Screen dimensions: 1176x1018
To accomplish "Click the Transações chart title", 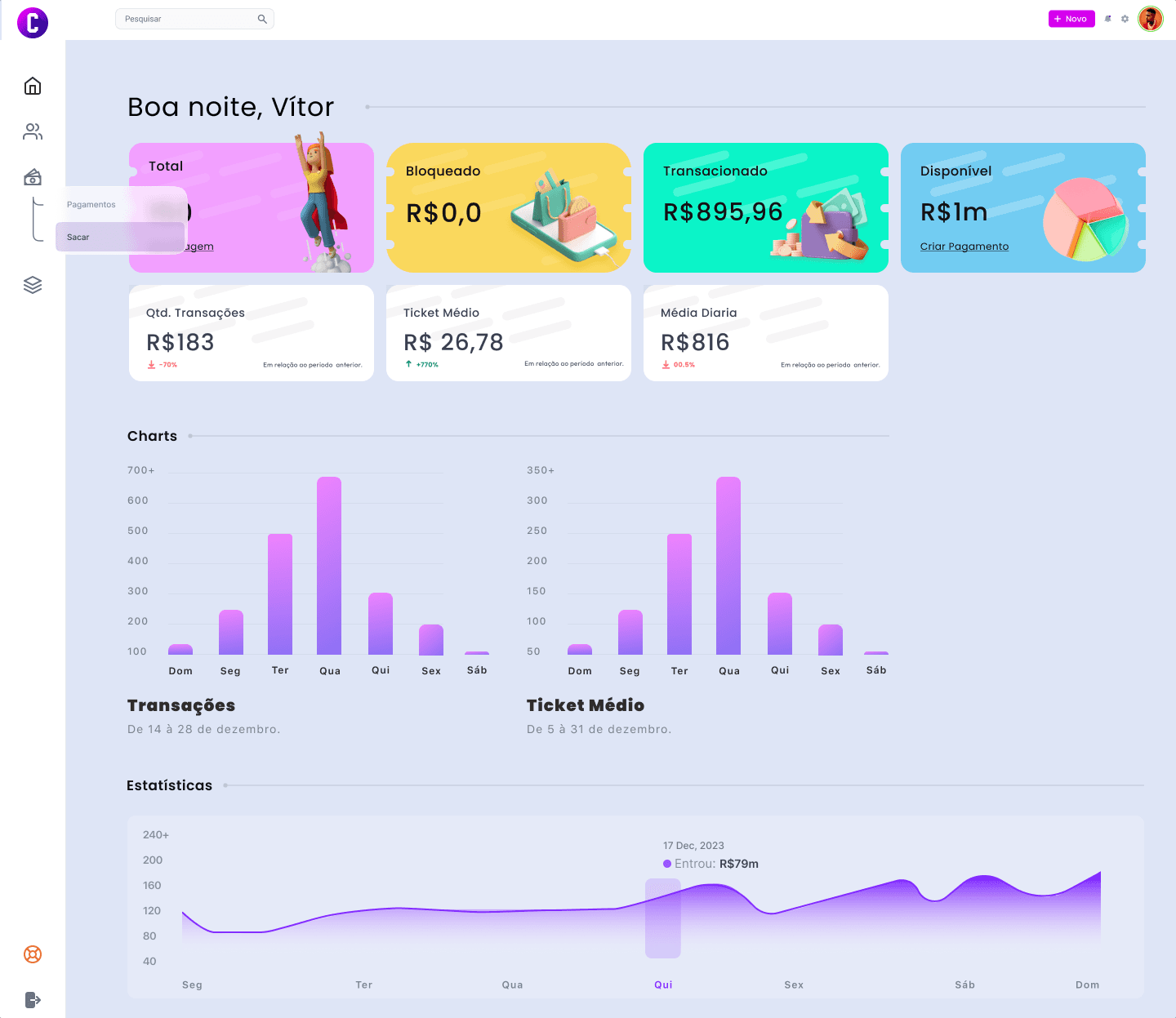I will [181, 705].
